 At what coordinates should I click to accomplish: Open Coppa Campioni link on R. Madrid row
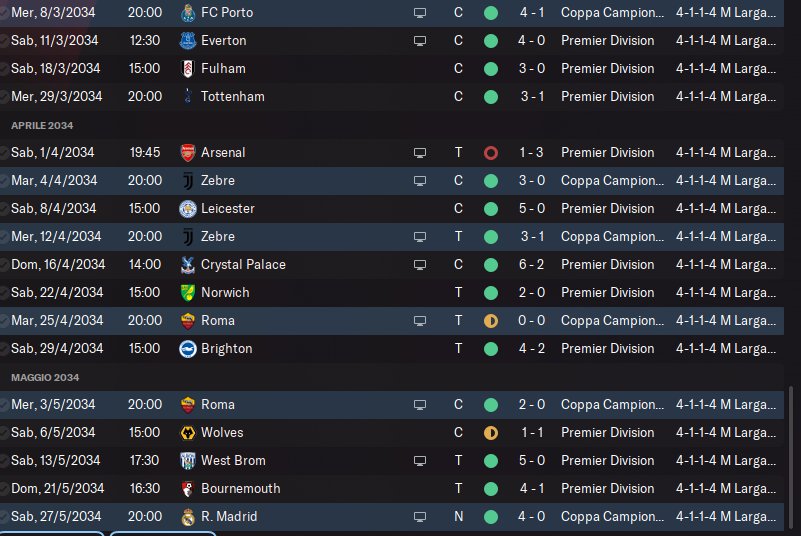pyautogui.click(x=612, y=517)
